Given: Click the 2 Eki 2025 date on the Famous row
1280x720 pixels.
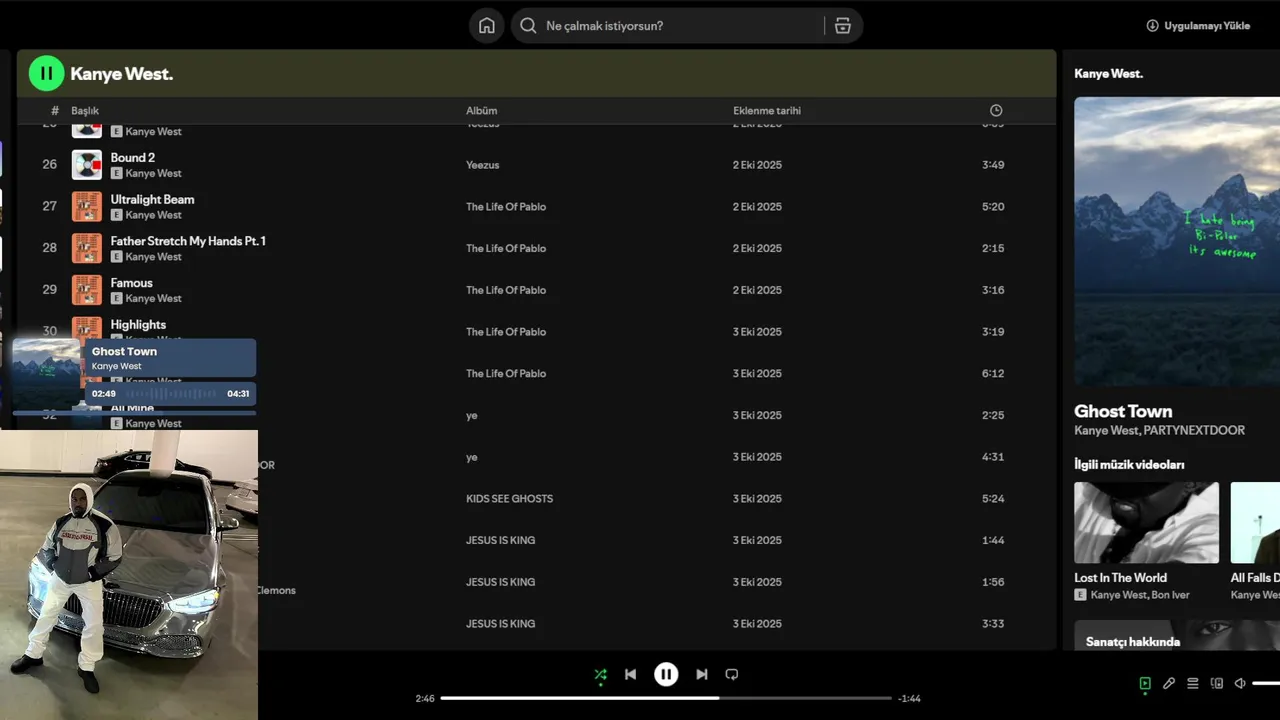Looking at the screenshot, I should point(757,291).
